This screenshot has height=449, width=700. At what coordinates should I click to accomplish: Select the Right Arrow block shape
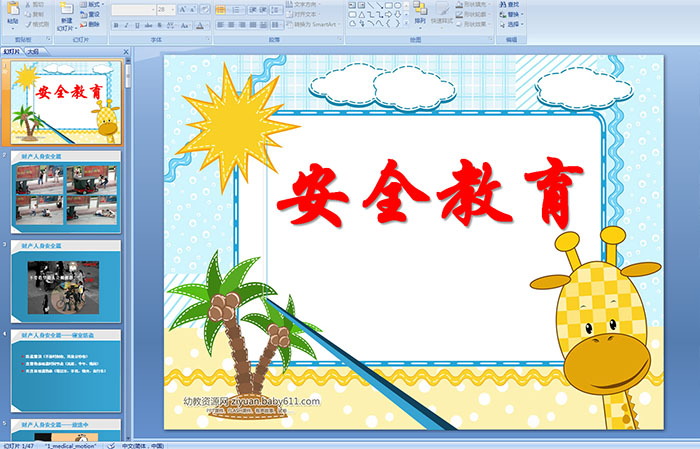click(388, 14)
